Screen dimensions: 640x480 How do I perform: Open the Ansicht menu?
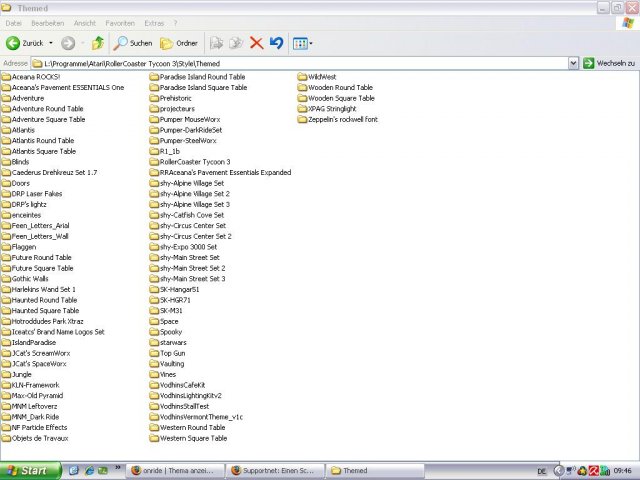pos(84,23)
